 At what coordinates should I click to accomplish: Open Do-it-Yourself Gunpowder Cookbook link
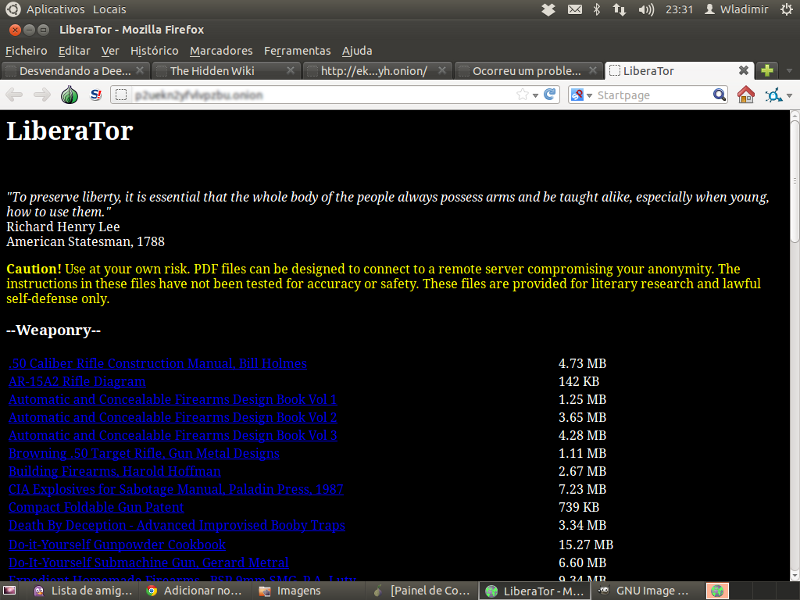tap(117, 545)
